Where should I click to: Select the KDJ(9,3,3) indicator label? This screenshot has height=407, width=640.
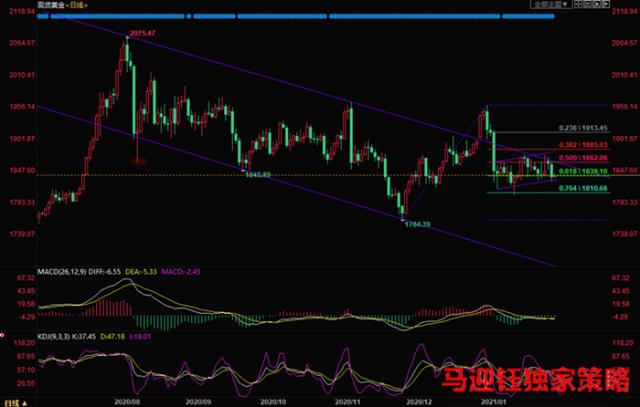[53, 337]
